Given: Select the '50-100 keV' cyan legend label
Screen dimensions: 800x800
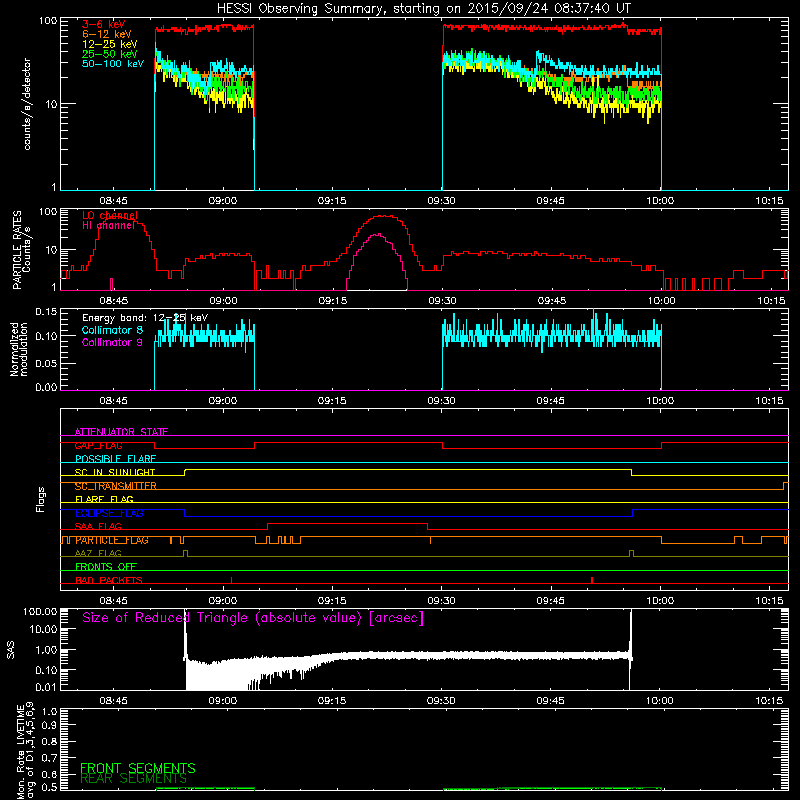Looking at the screenshot, I should [113, 64].
